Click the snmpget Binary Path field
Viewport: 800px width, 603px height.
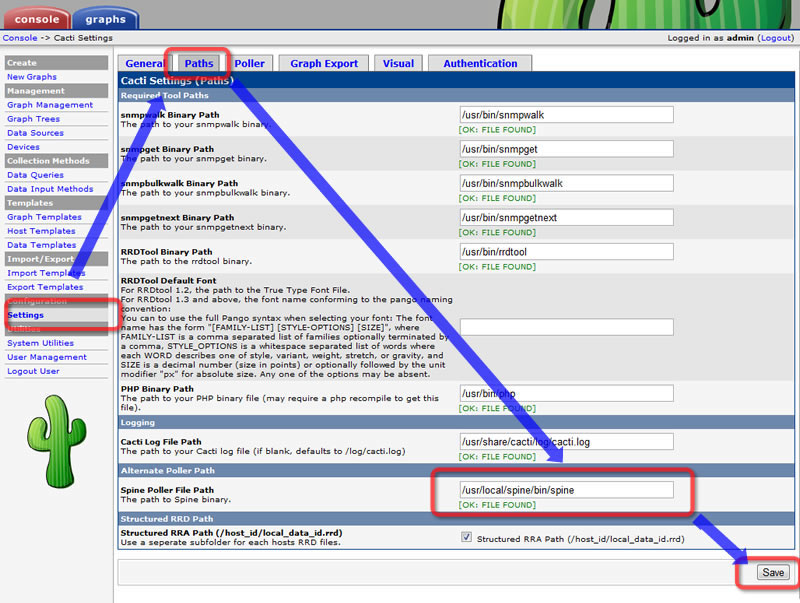click(x=566, y=149)
